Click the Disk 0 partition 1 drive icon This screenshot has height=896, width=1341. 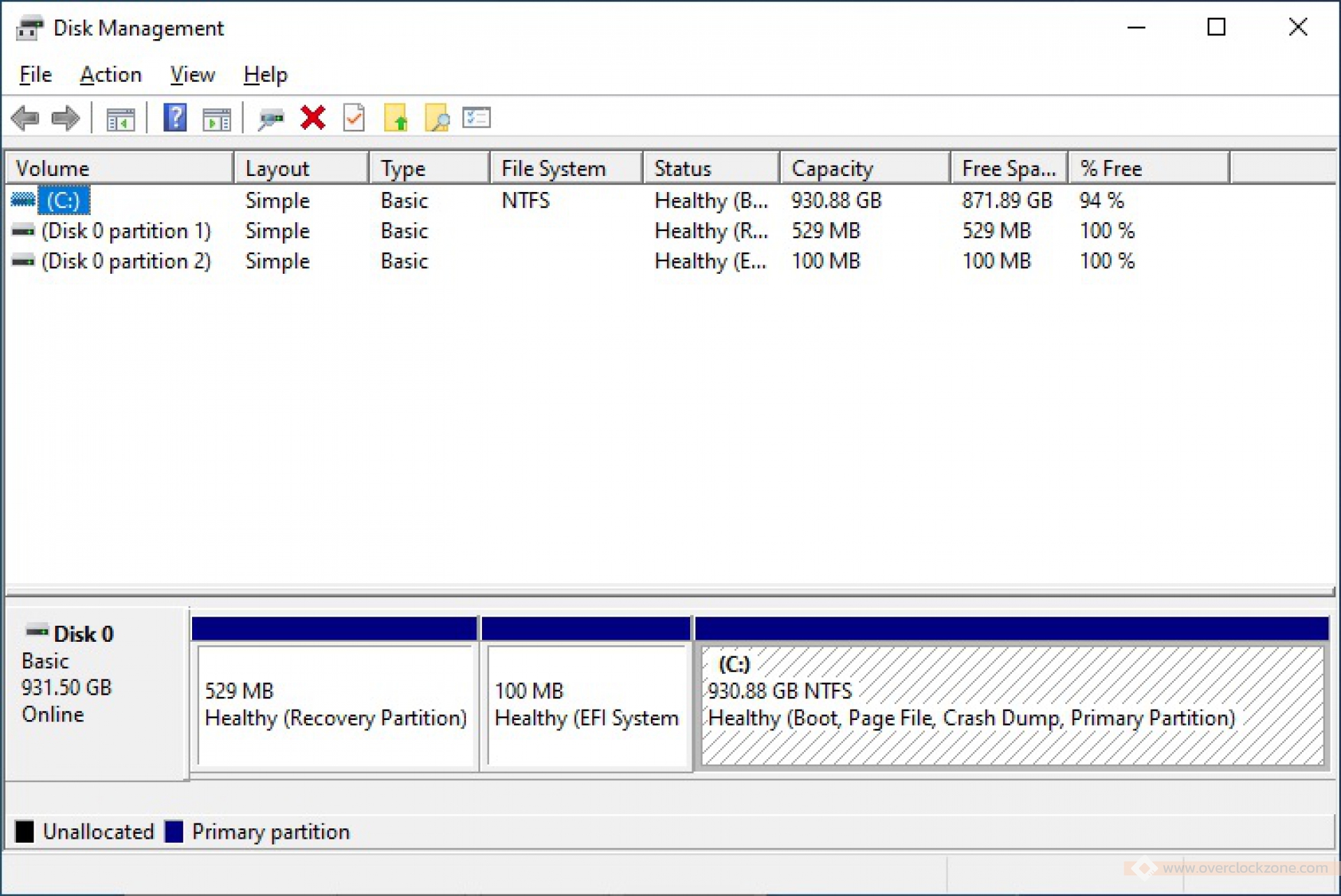(22, 230)
